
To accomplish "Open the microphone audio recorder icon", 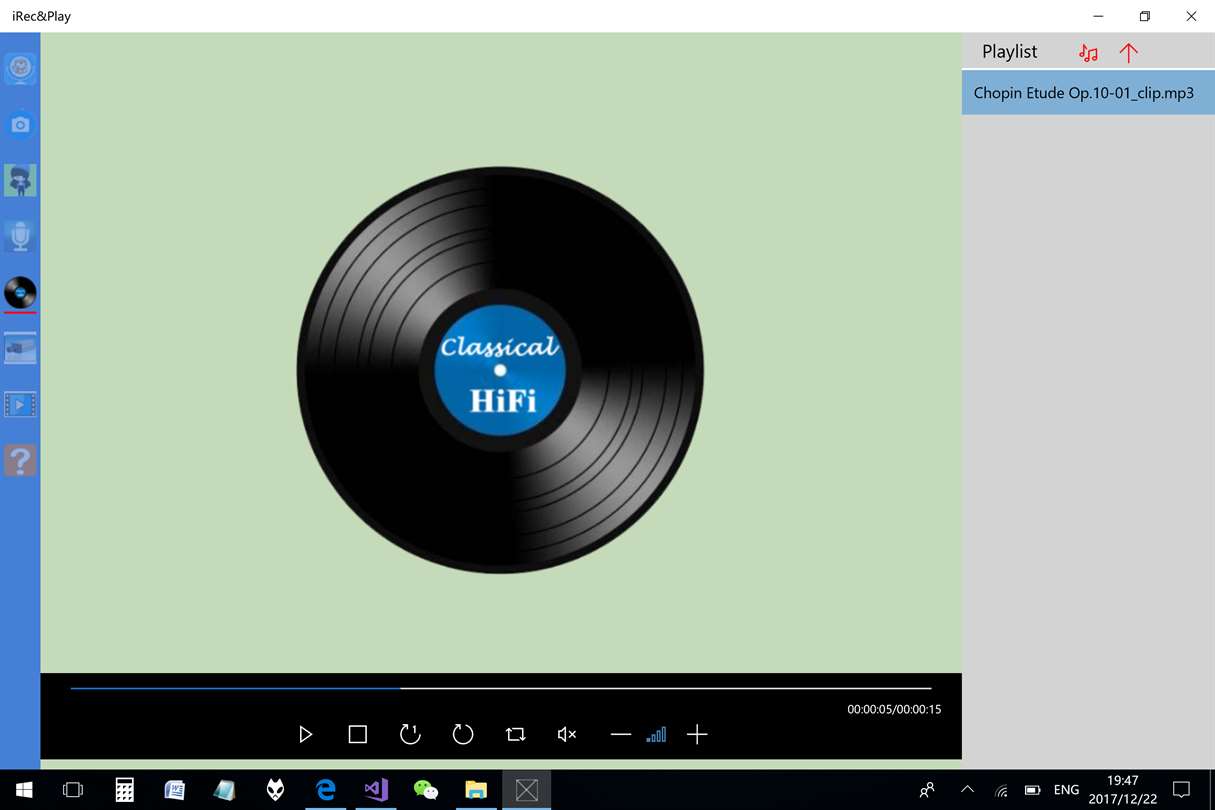I will pos(20,237).
